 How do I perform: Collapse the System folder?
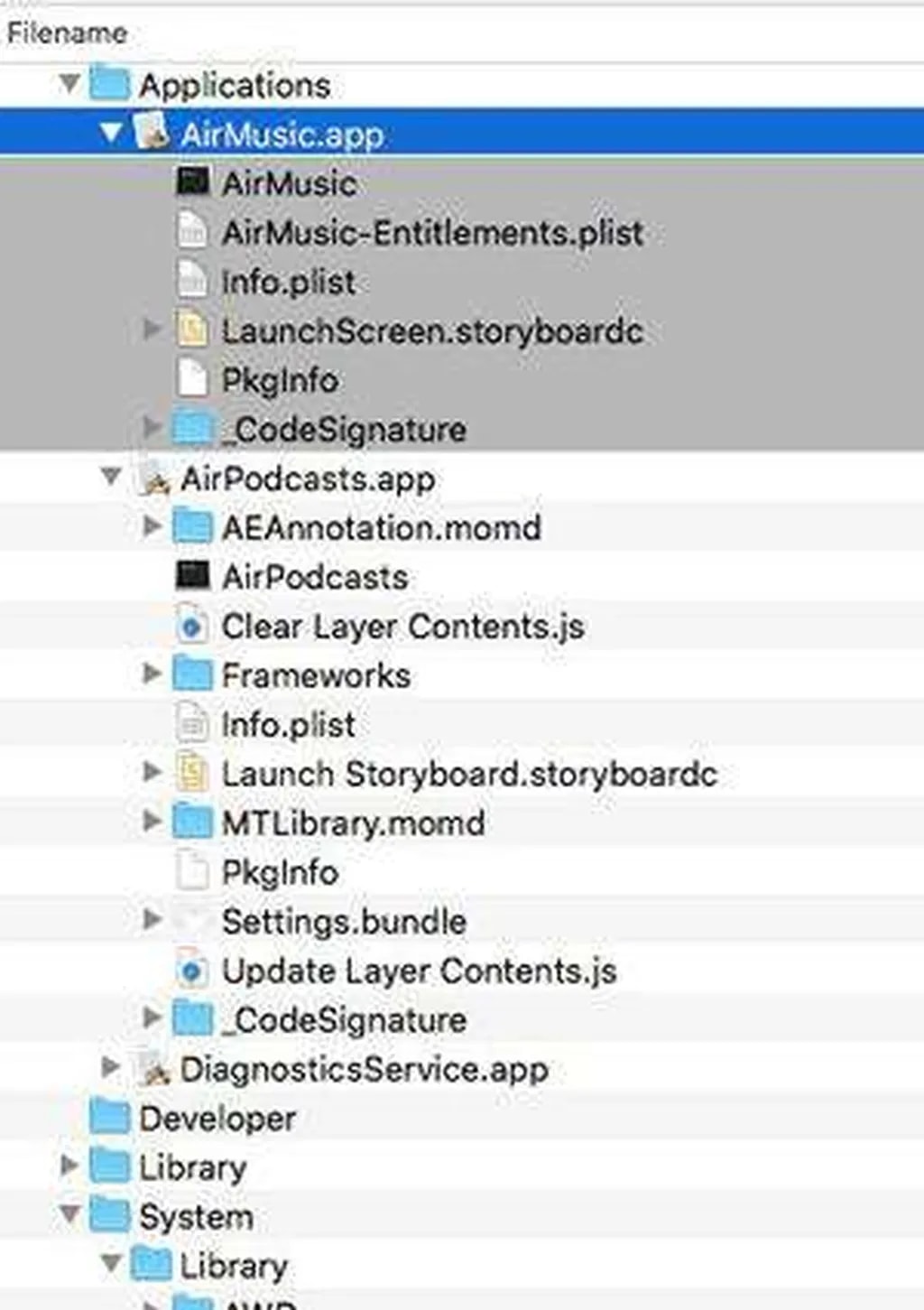point(69,1215)
